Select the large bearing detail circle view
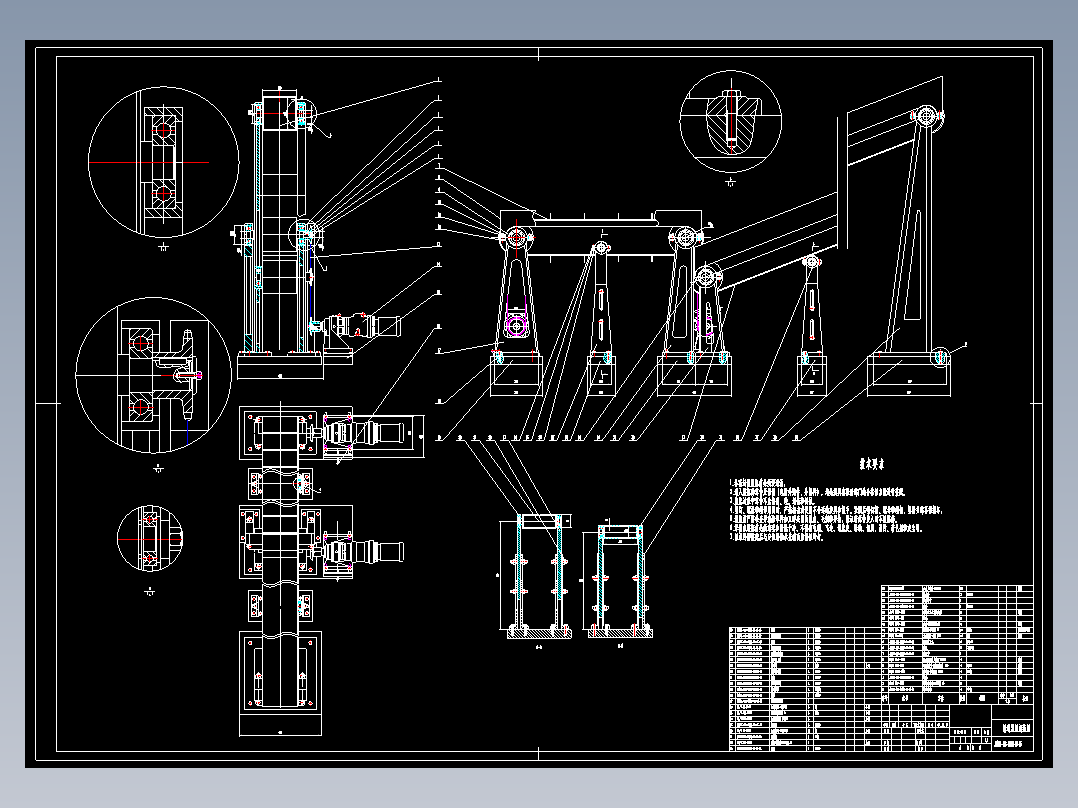The image size is (1078, 808). tap(164, 162)
